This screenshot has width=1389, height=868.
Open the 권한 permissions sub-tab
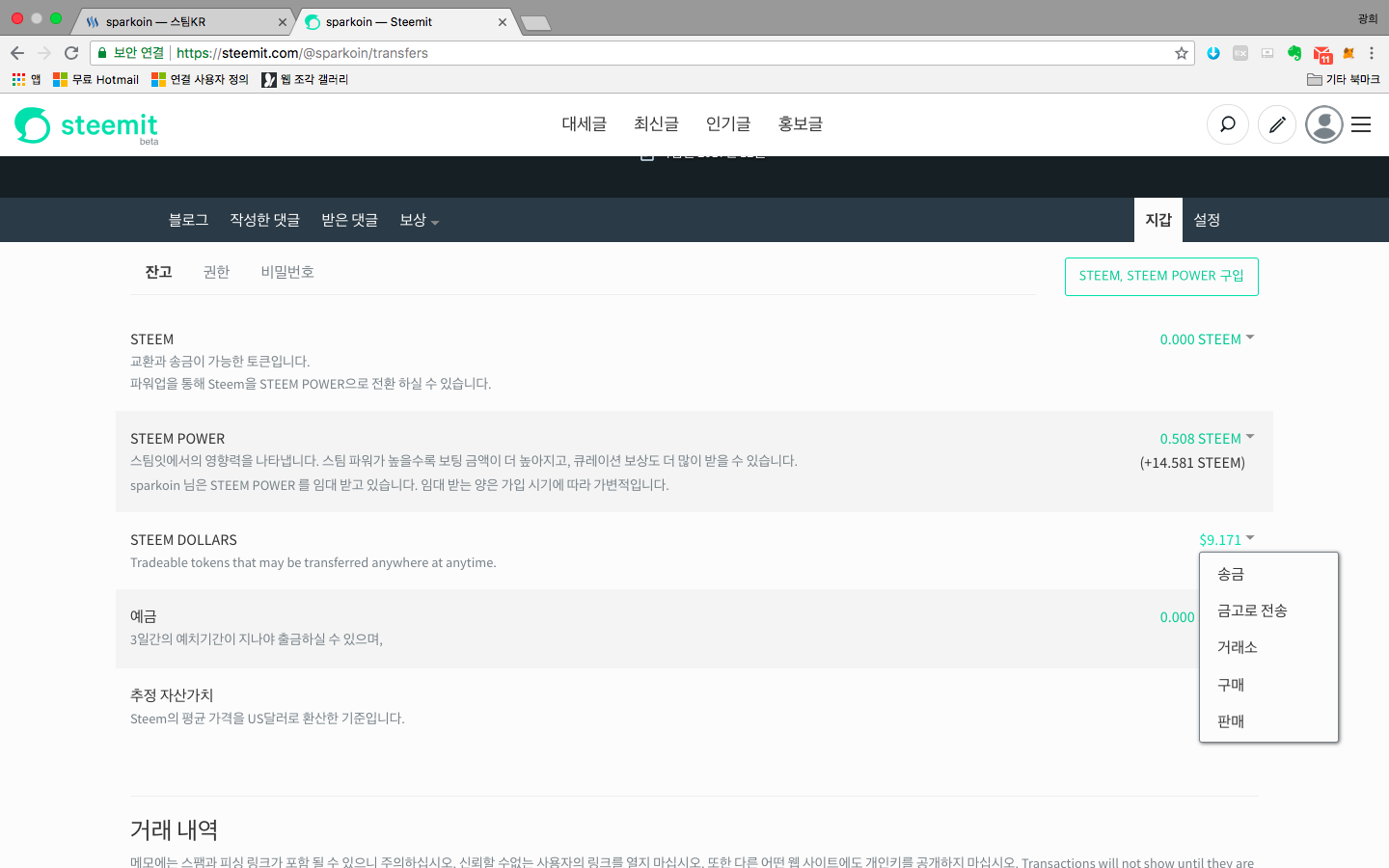(x=216, y=272)
